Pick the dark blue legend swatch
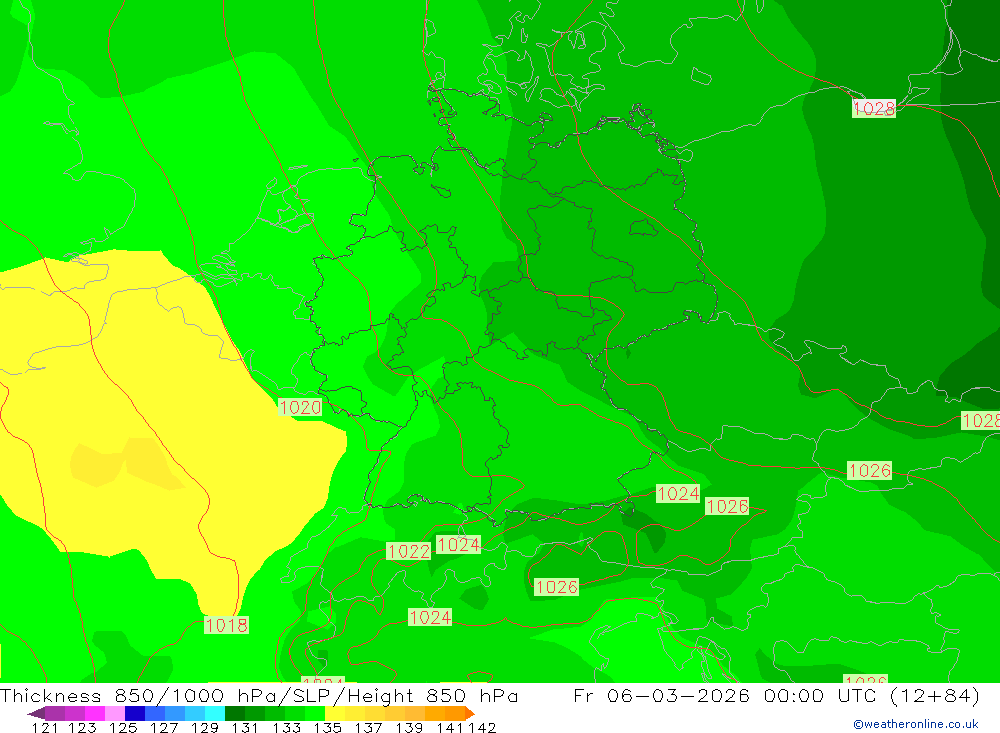 [135, 713]
